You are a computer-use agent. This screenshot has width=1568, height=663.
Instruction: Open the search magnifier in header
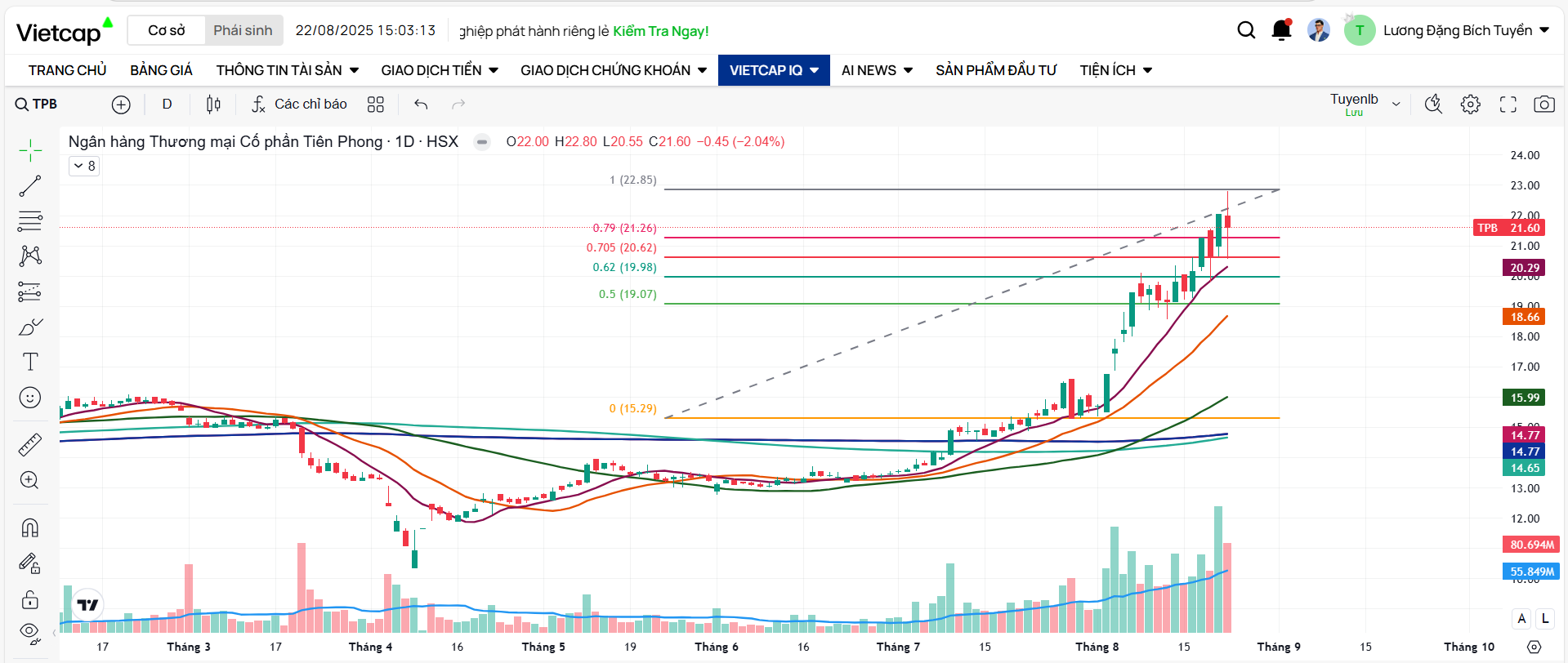click(1246, 31)
